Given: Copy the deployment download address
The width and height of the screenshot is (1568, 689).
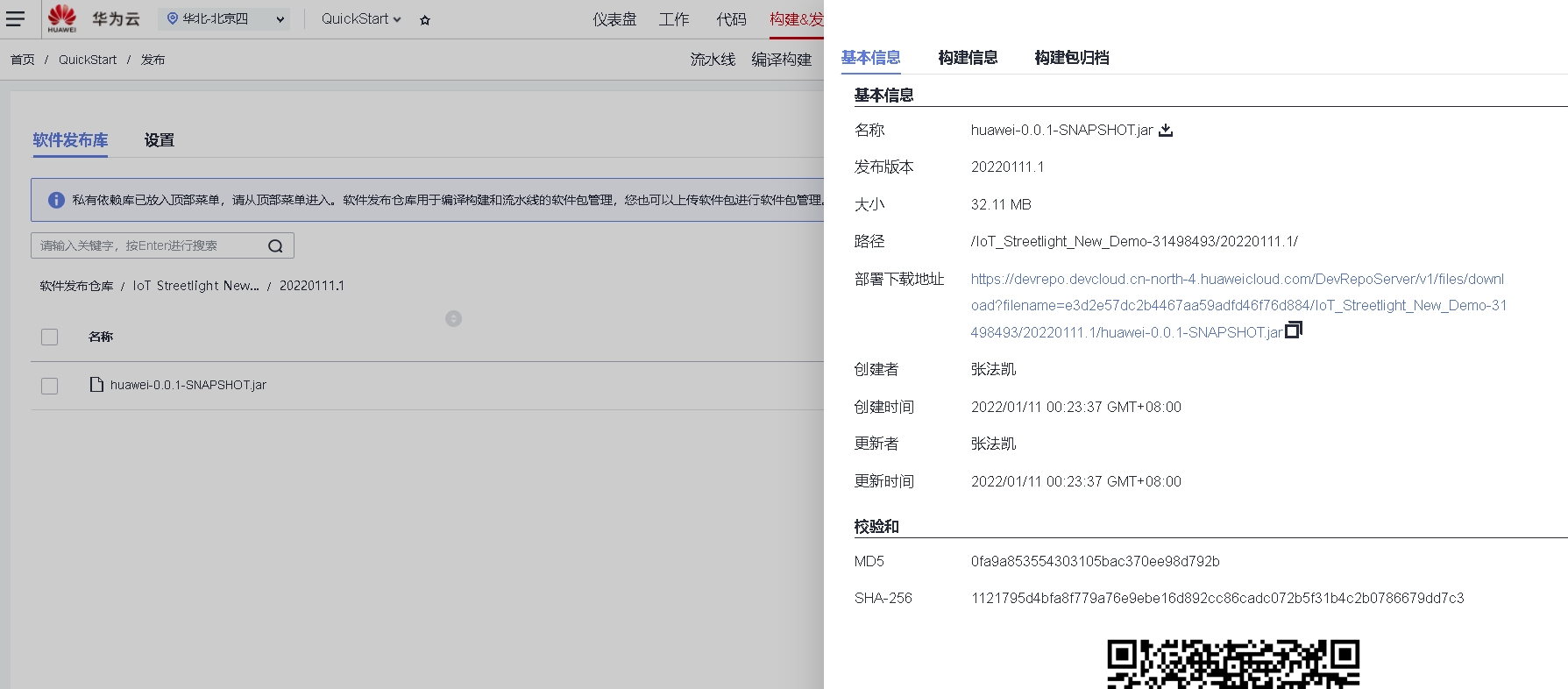Looking at the screenshot, I should click(x=1294, y=330).
